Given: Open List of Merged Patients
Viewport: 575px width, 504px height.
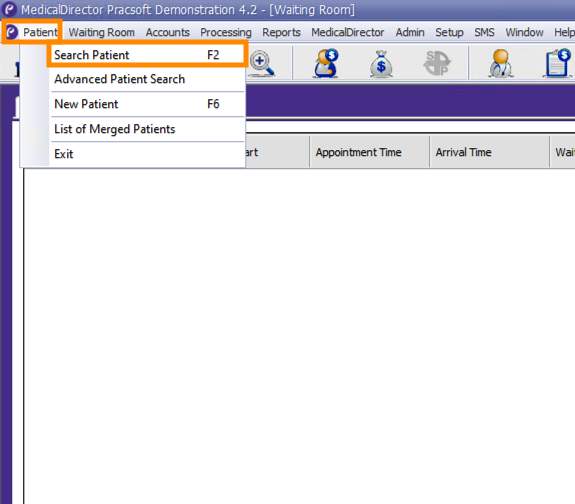Looking at the screenshot, I should tap(147, 129).
